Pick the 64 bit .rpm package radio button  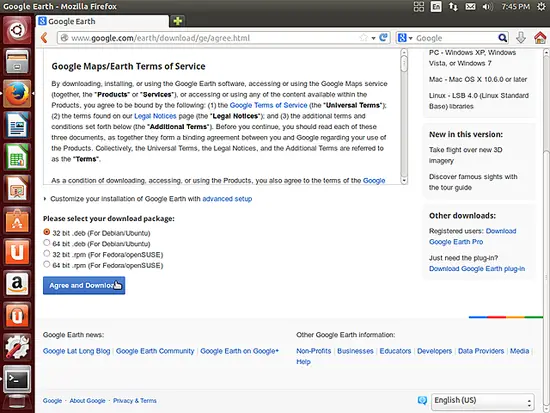click(47, 264)
